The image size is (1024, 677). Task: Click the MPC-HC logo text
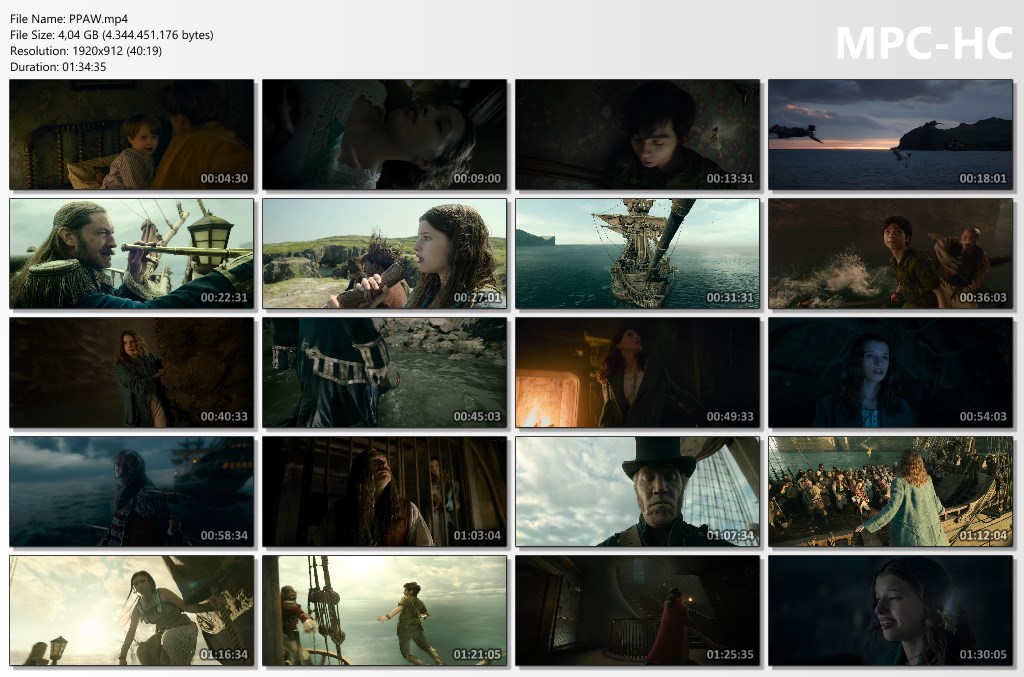tap(923, 43)
